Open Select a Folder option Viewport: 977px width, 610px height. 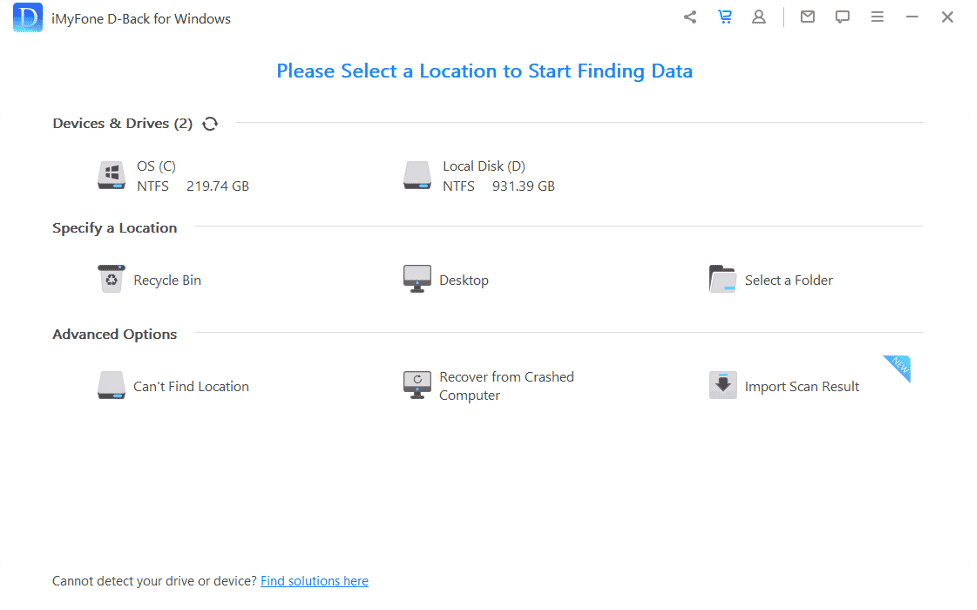coord(770,280)
